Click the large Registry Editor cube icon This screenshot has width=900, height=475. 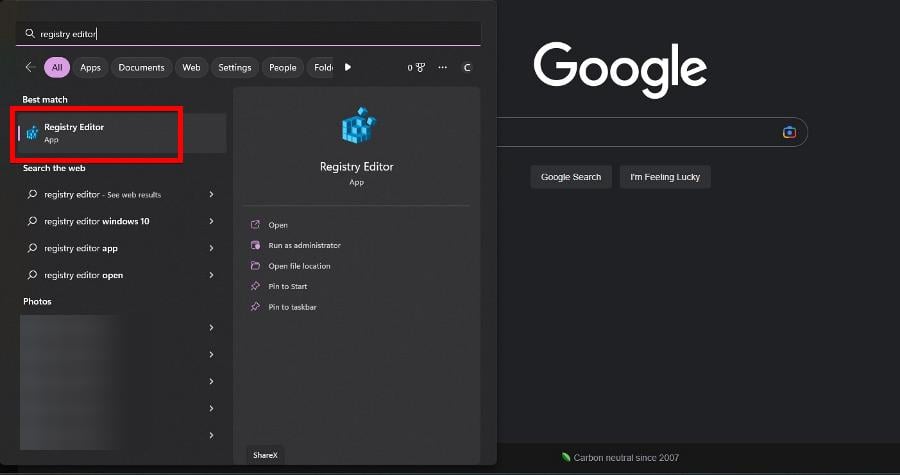click(357, 125)
